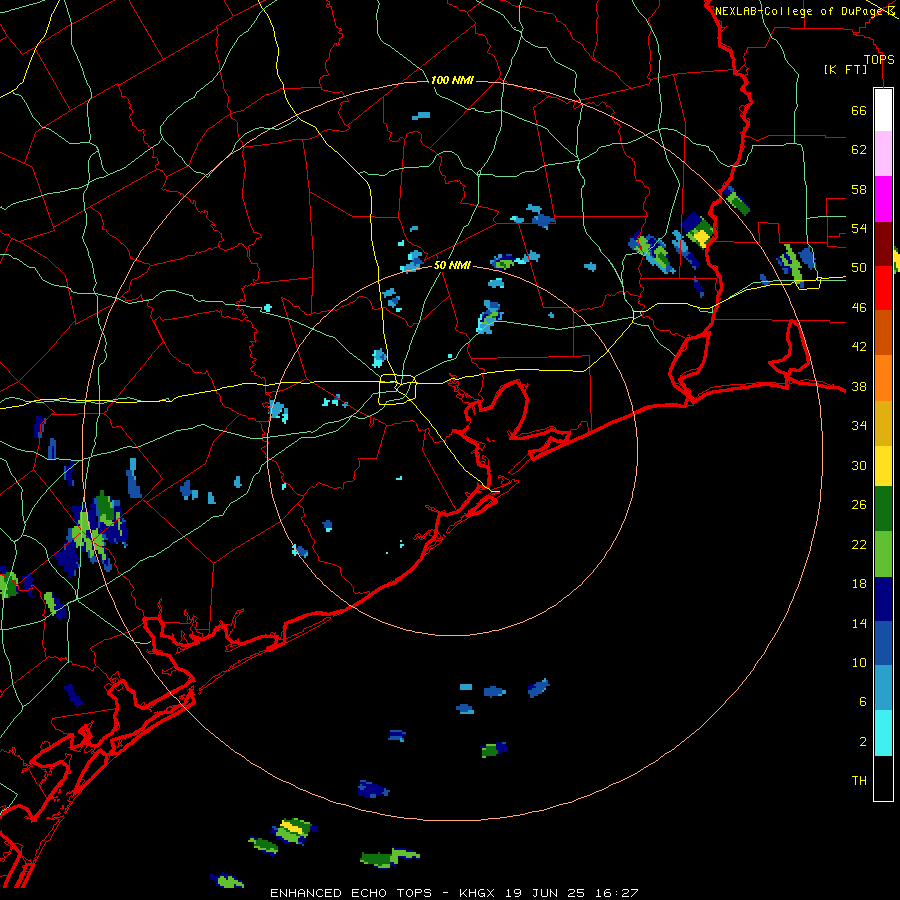Click the "16:27" time stamp
The width and height of the screenshot is (900, 900).
point(615,893)
